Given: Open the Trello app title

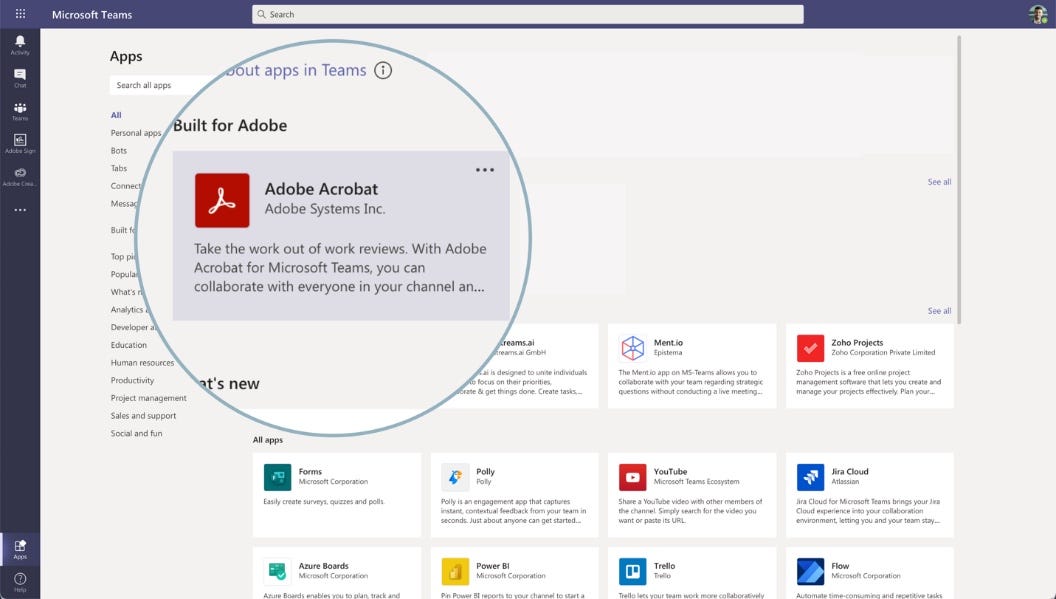Looking at the screenshot, I should pyautogui.click(x=664, y=566).
